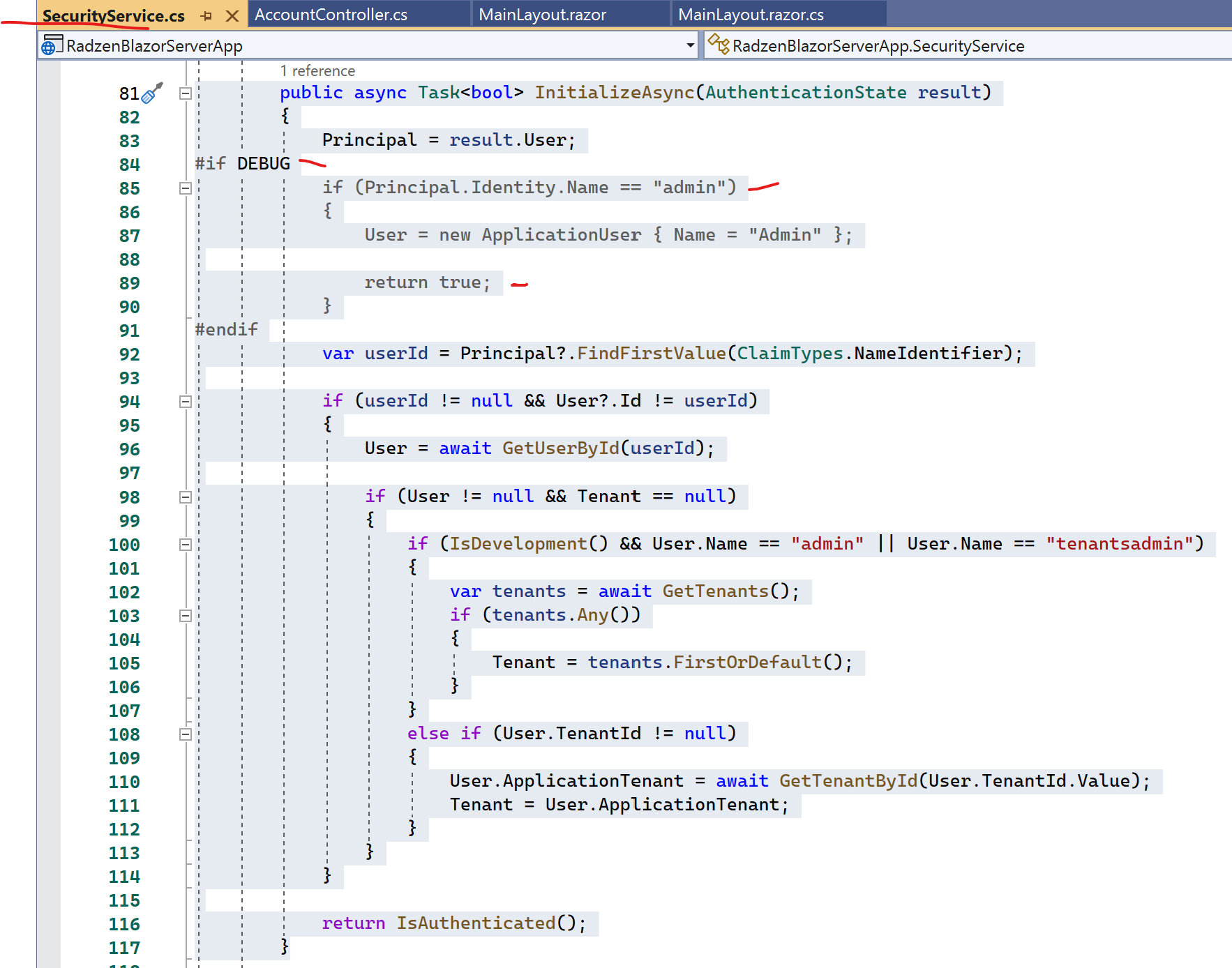Click ApplicationUser on line 87
The height and width of the screenshot is (968, 1232).
[x=561, y=235]
